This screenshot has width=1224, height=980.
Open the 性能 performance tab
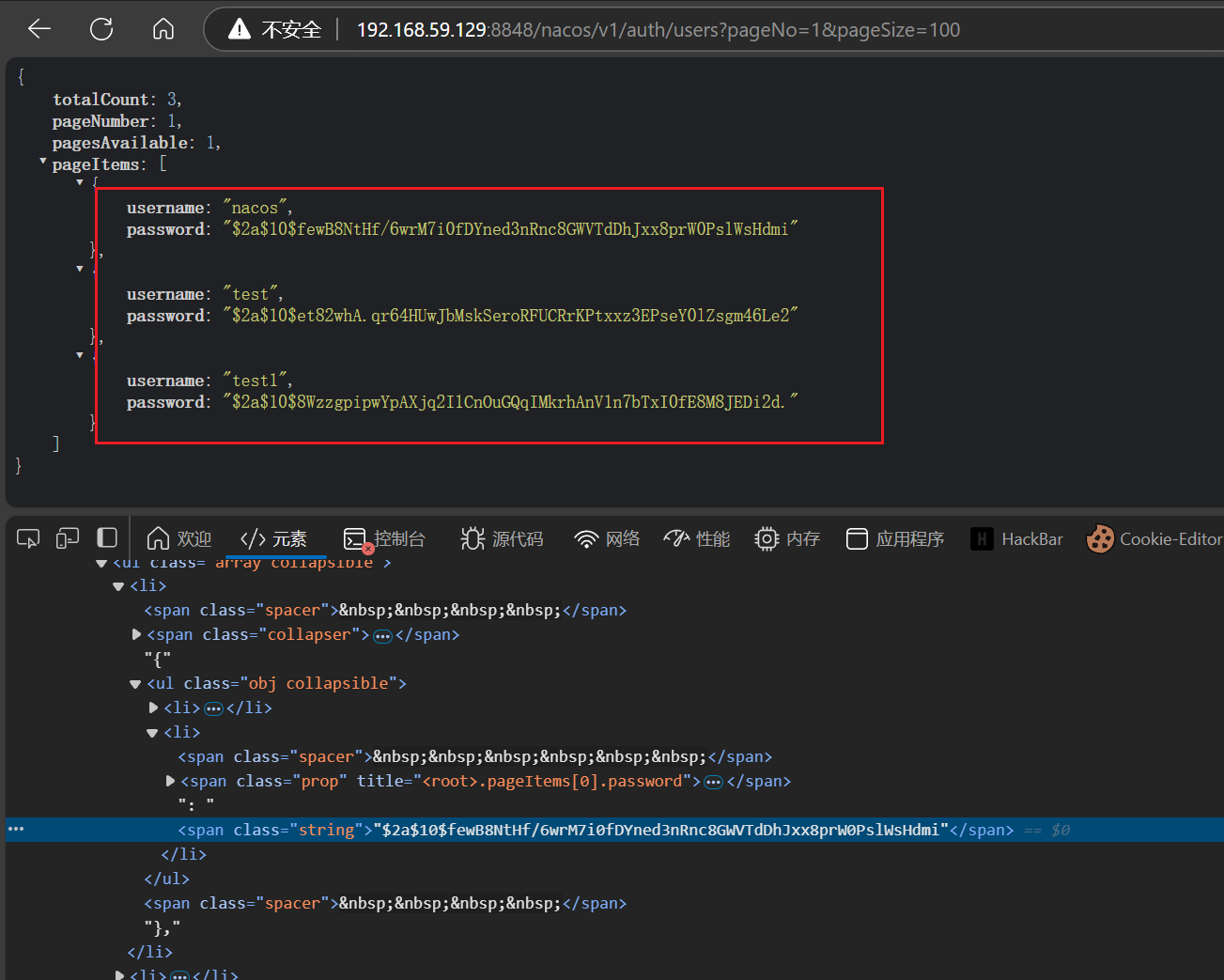(x=697, y=538)
